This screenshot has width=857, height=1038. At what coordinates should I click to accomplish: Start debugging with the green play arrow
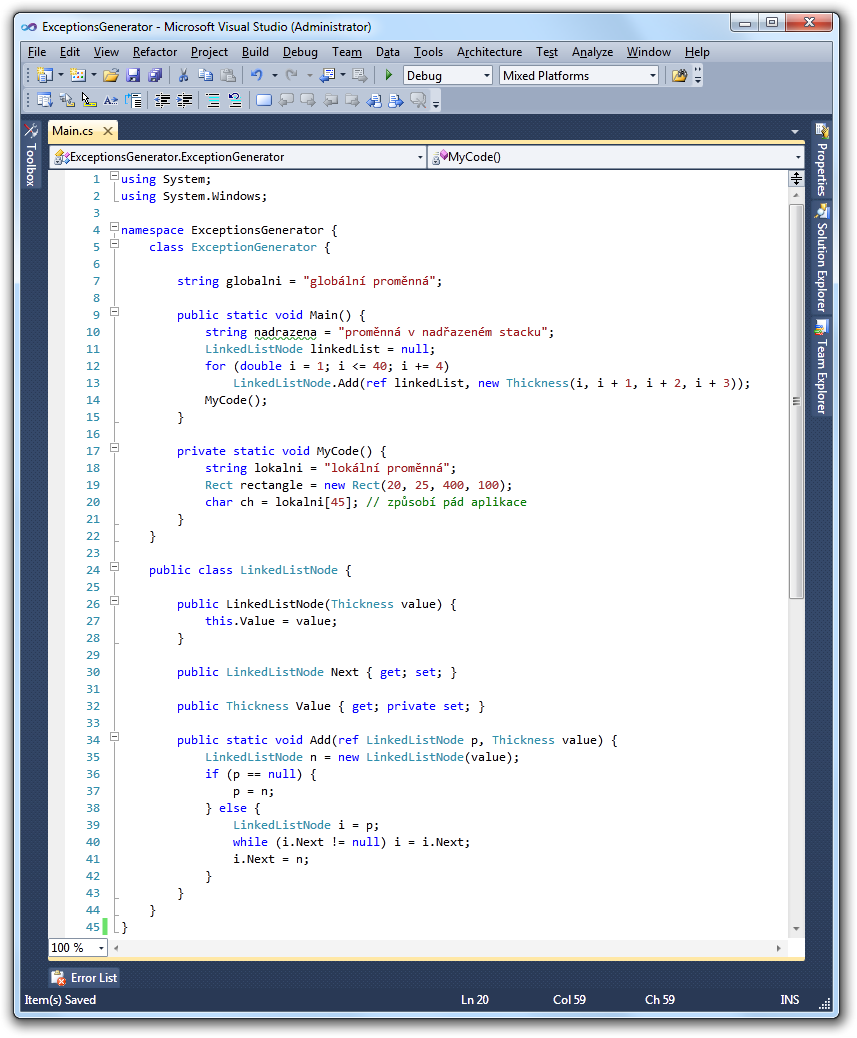pos(388,75)
